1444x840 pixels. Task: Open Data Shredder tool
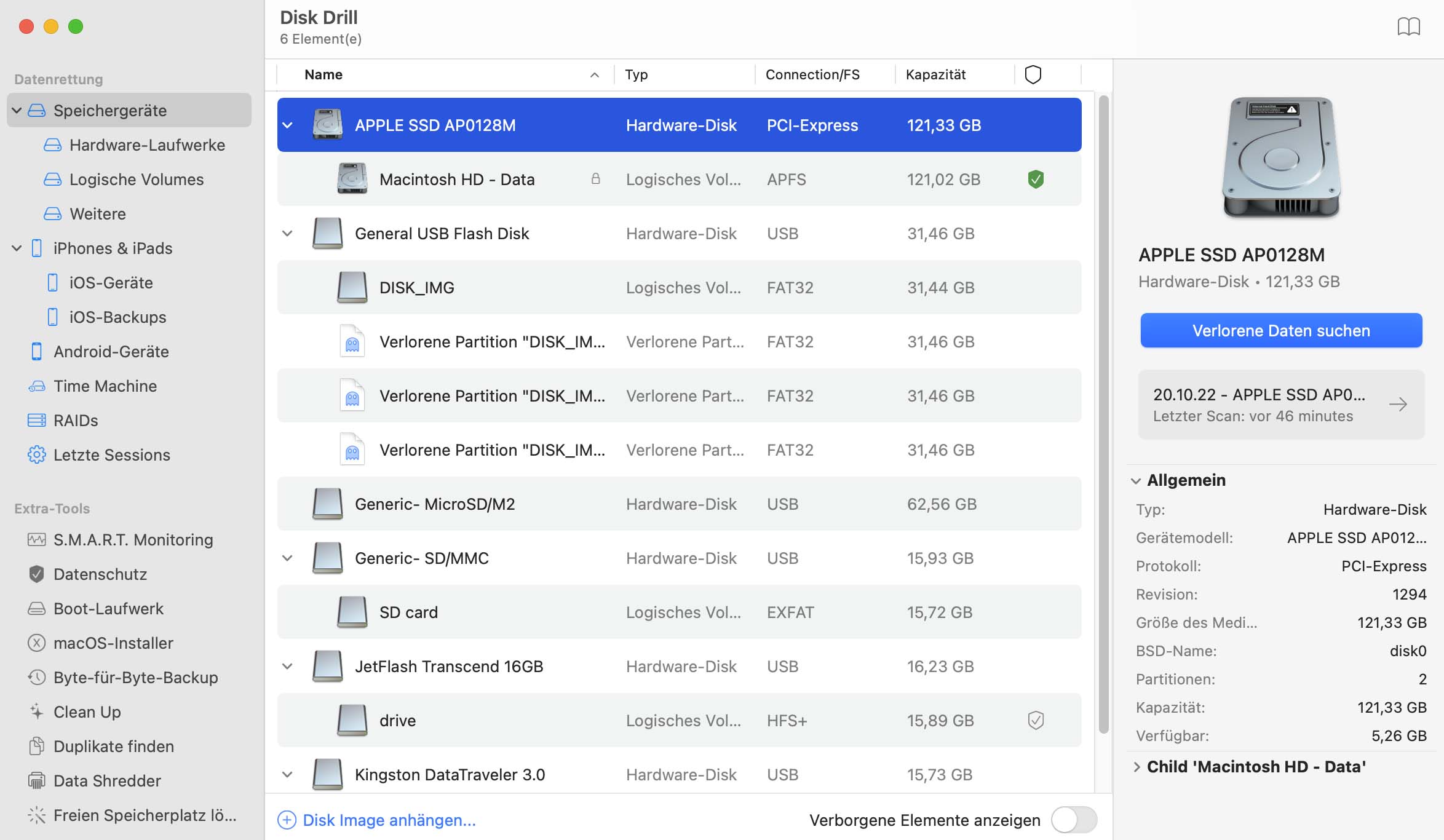pos(94,780)
